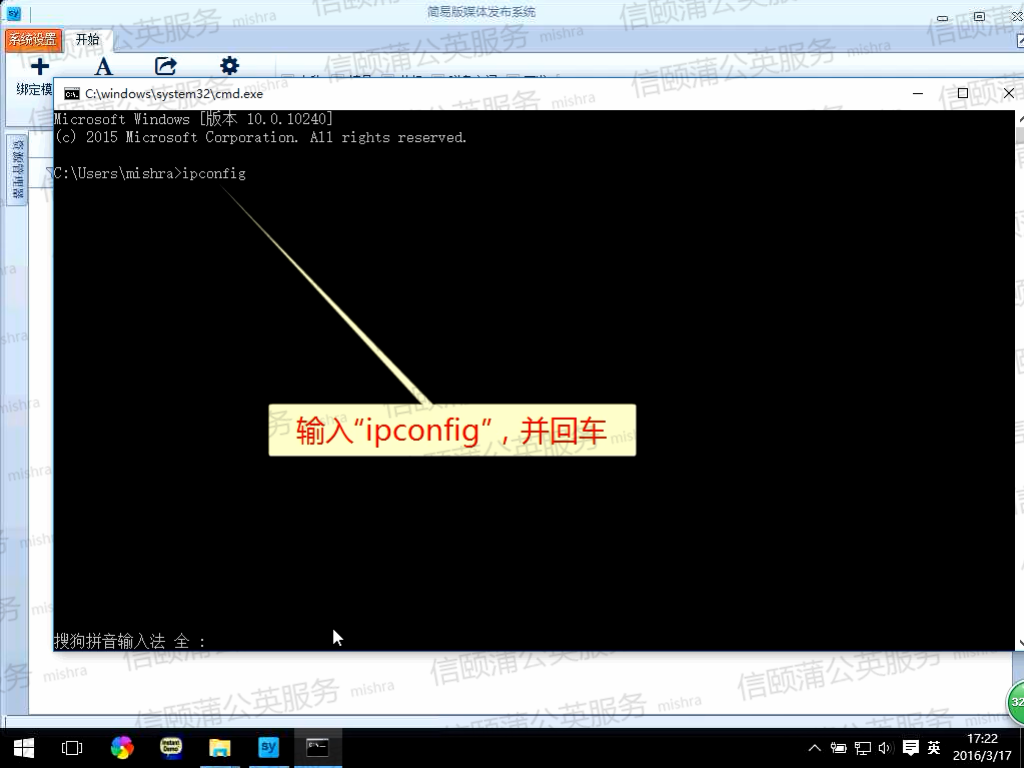Open the gear settings icon in ribbon
Viewport: 1024px width, 768px height.
(230, 66)
